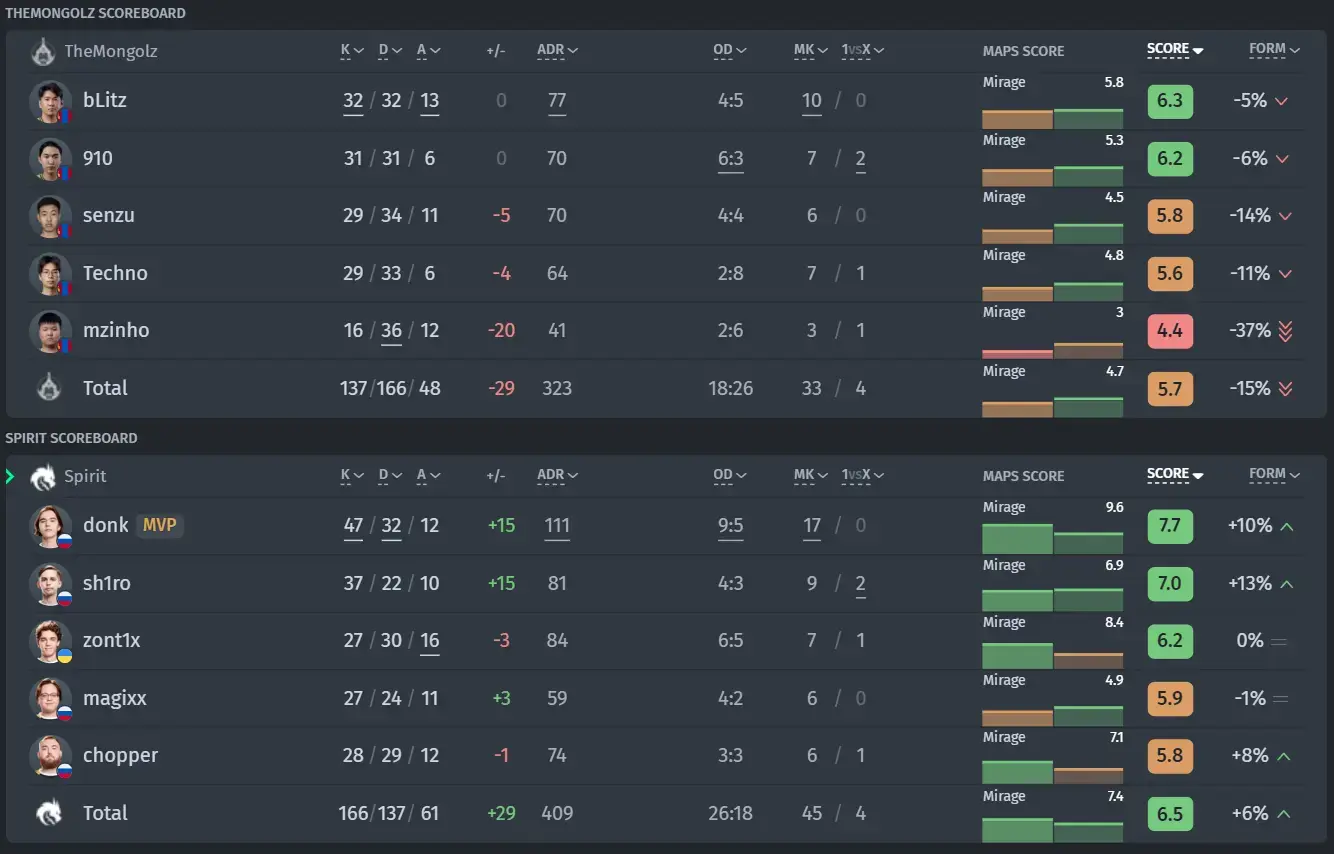Open Spirit team name link
1334x854 pixels.
pos(85,476)
